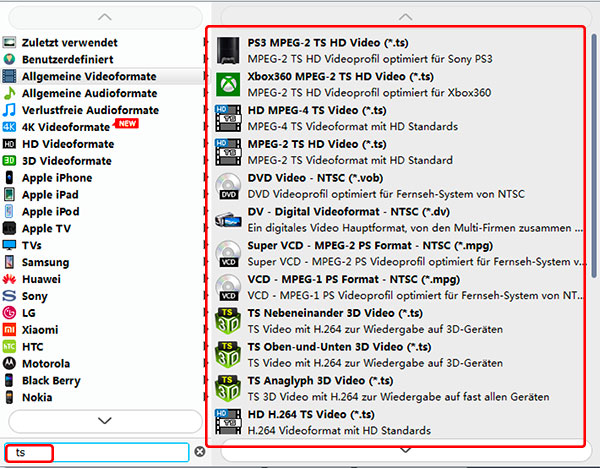Choose PS3 MPEG-2 TS HD Video format
Image resolution: width=600 pixels, height=468 pixels.
tap(398, 51)
